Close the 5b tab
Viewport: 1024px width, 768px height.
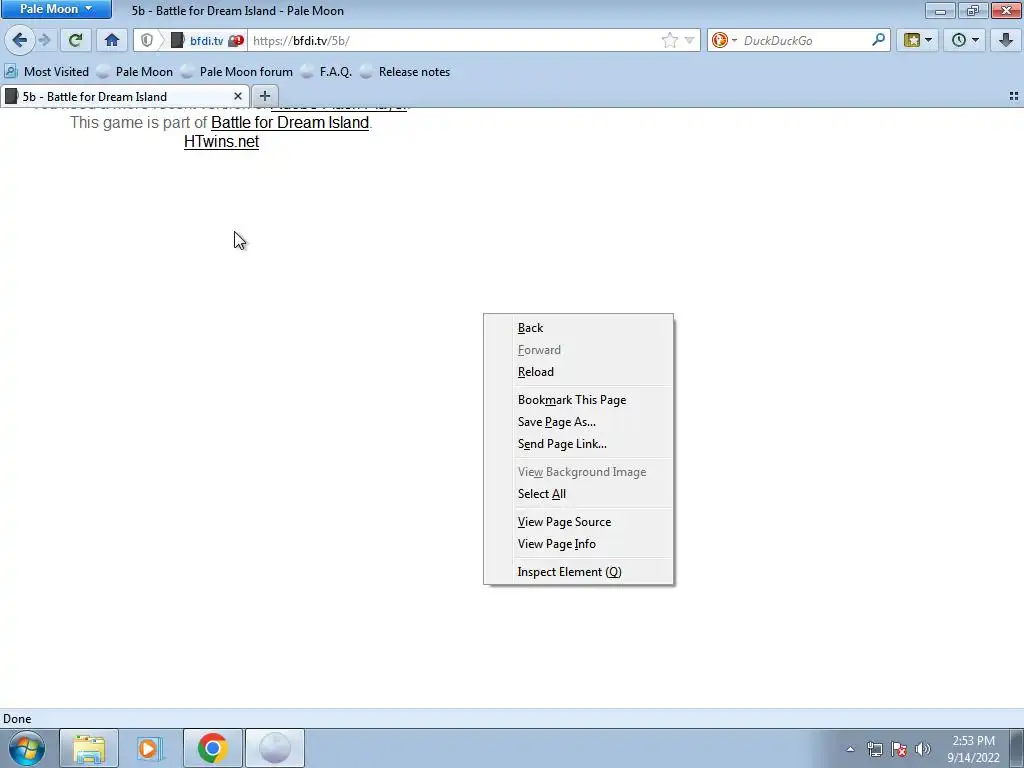tap(238, 97)
